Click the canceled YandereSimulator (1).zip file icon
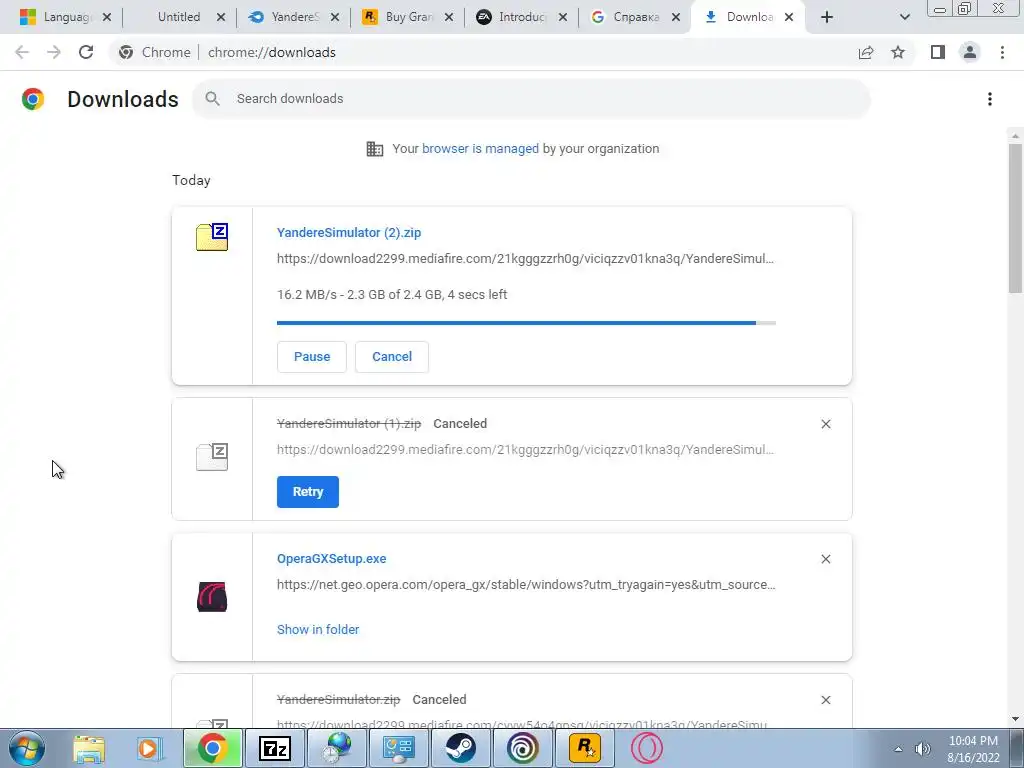Image resolution: width=1024 pixels, height=768 pixels. tap(212, 456)
